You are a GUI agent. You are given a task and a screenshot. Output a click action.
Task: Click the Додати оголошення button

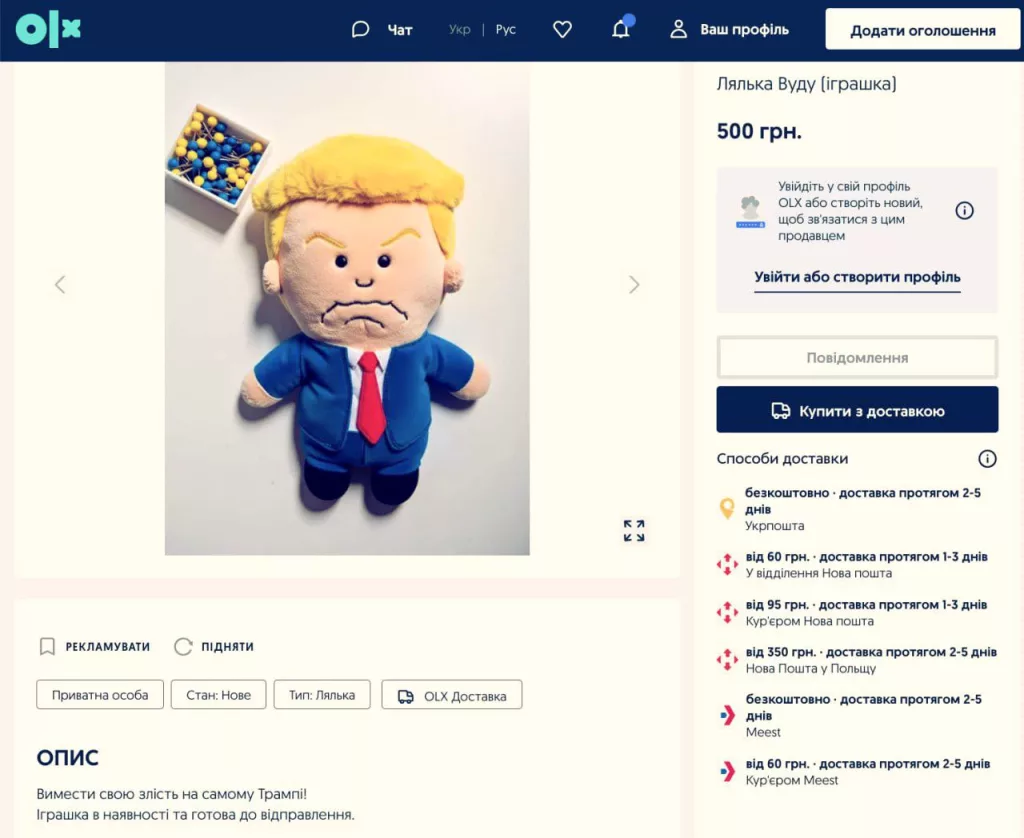921,29
